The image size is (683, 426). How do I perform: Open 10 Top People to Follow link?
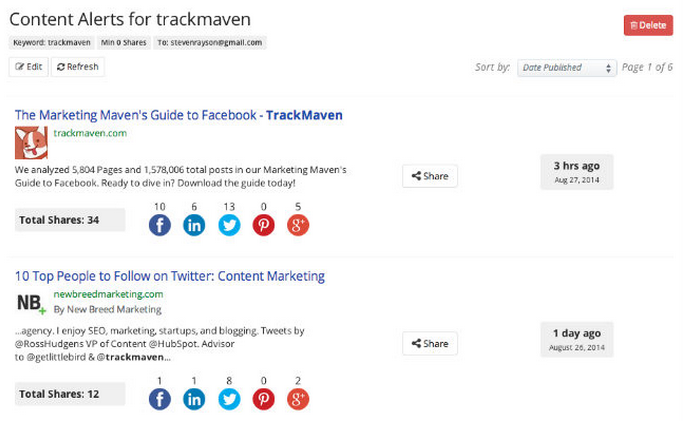170,276
